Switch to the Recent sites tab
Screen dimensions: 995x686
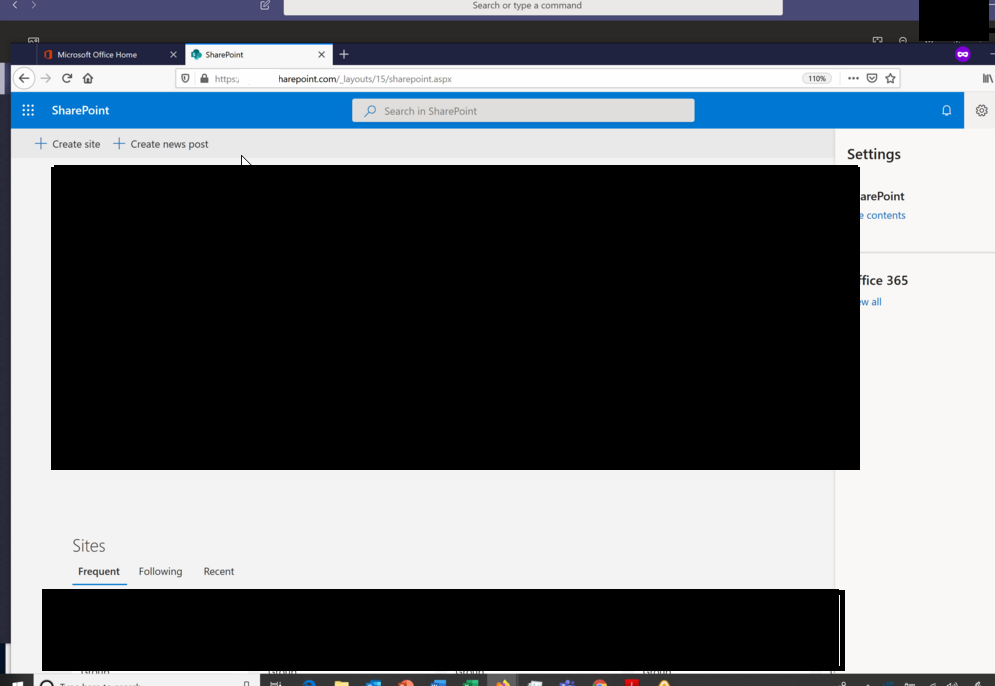[219, 571]
